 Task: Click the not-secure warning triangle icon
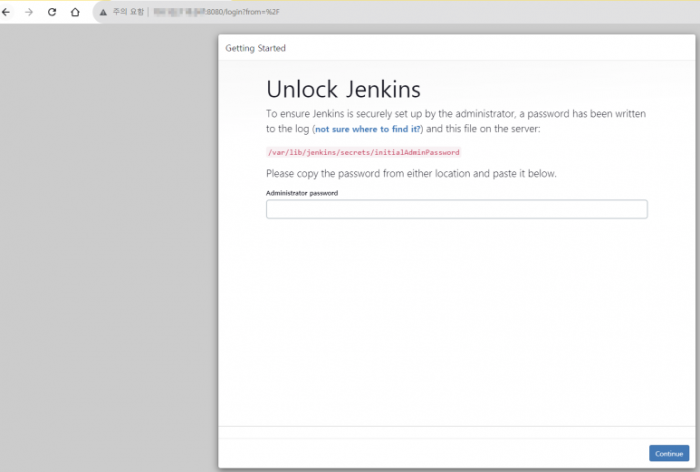pos(103,13)
